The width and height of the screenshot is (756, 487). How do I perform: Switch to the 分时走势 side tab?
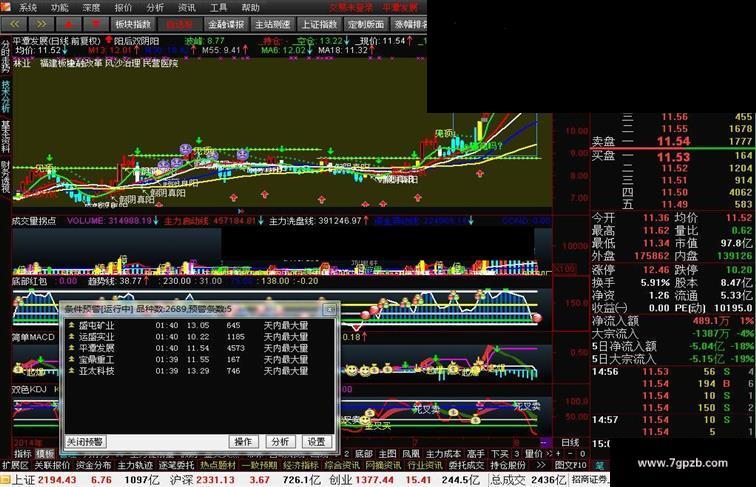pos(5,56)
